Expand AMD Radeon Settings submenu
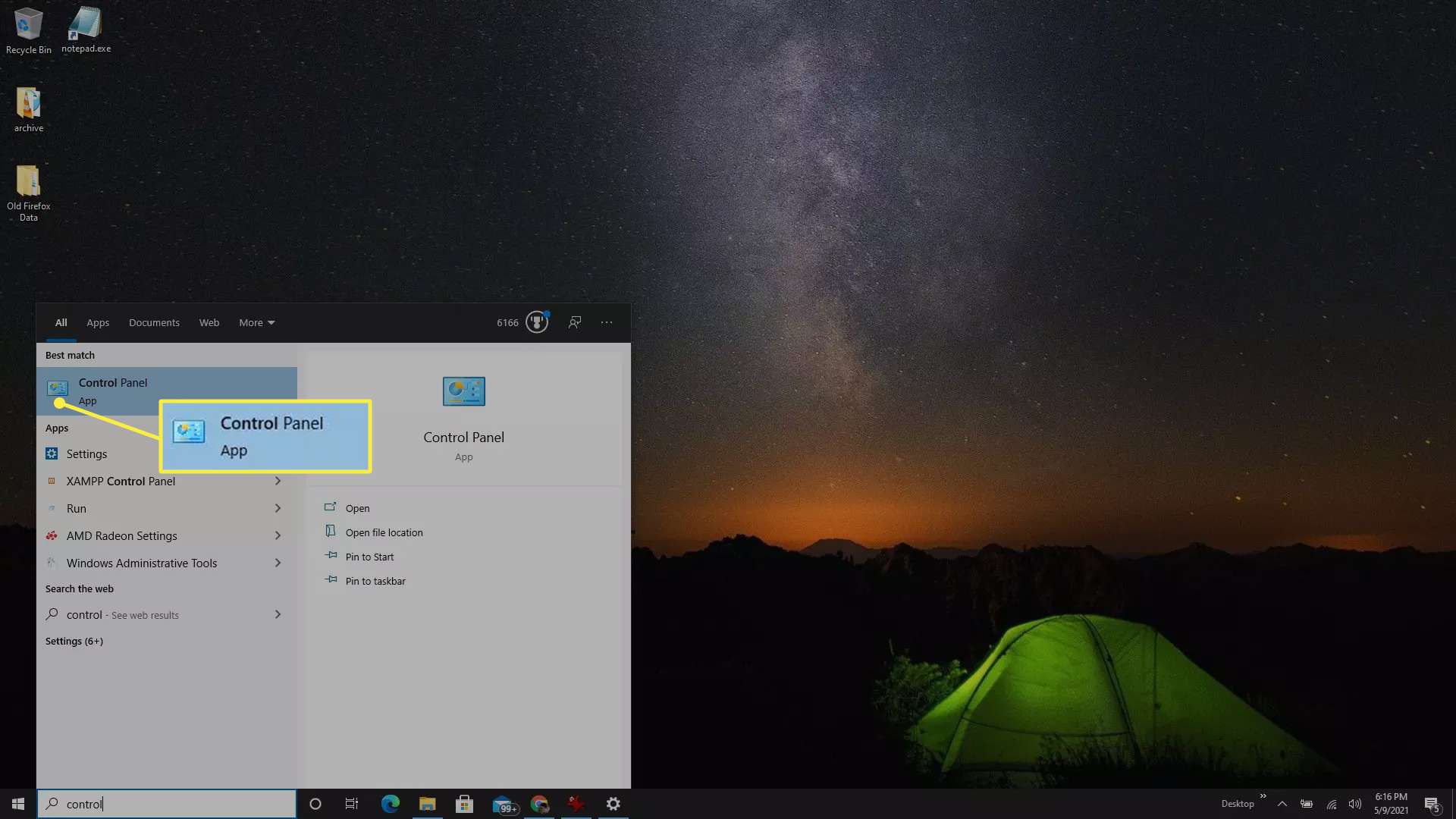This screenshot has height=819, width=1456. tap(277, 535)
